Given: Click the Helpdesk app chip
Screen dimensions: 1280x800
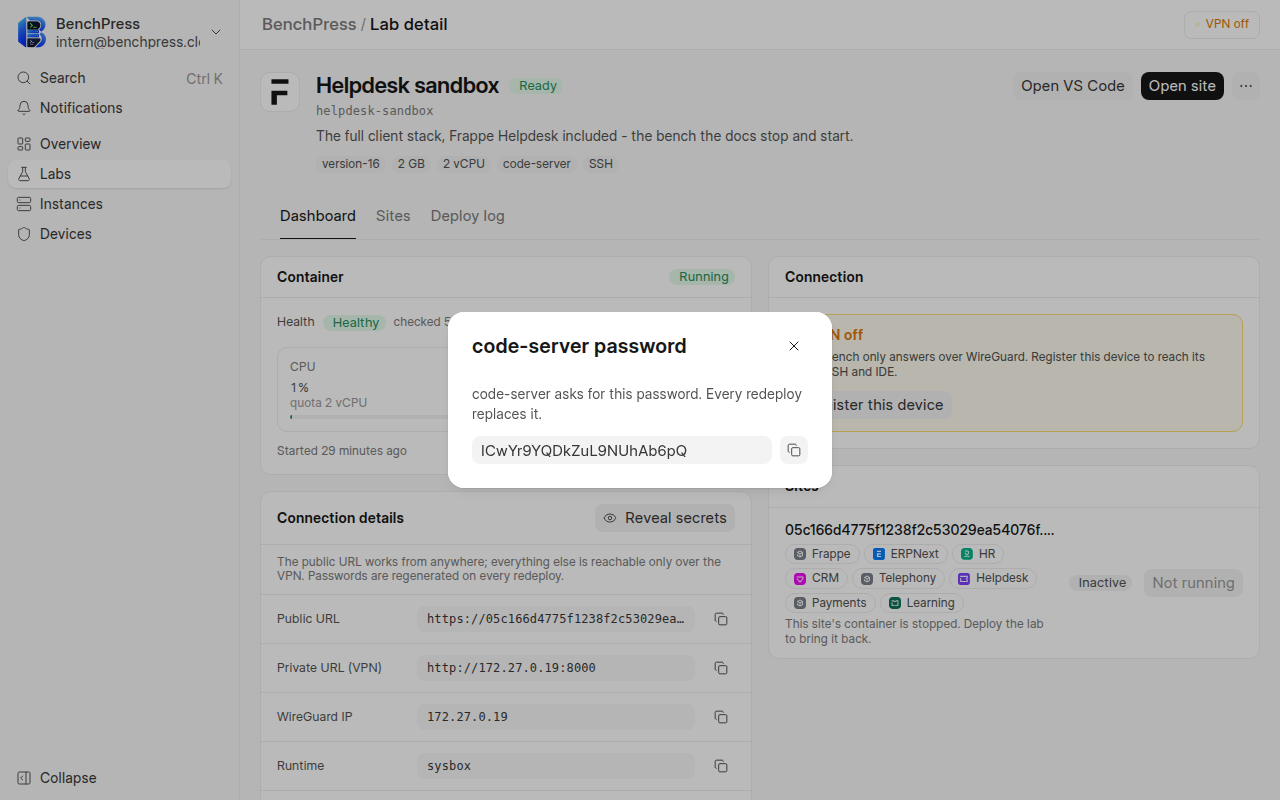Looking at the screenshot, I should pyautogui.click(x=993, y=578).
